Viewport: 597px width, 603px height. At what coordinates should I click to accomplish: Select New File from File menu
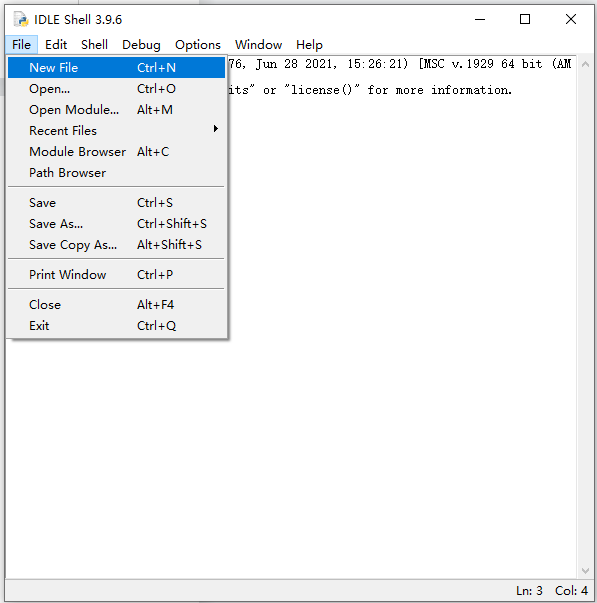[x=116, y=68]
